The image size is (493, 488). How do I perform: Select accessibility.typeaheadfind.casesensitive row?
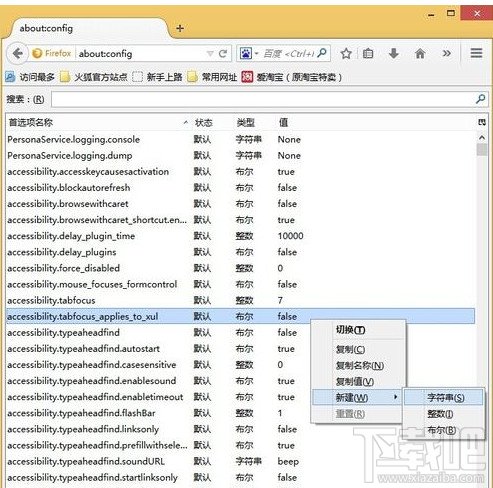[x=158, y=365]
